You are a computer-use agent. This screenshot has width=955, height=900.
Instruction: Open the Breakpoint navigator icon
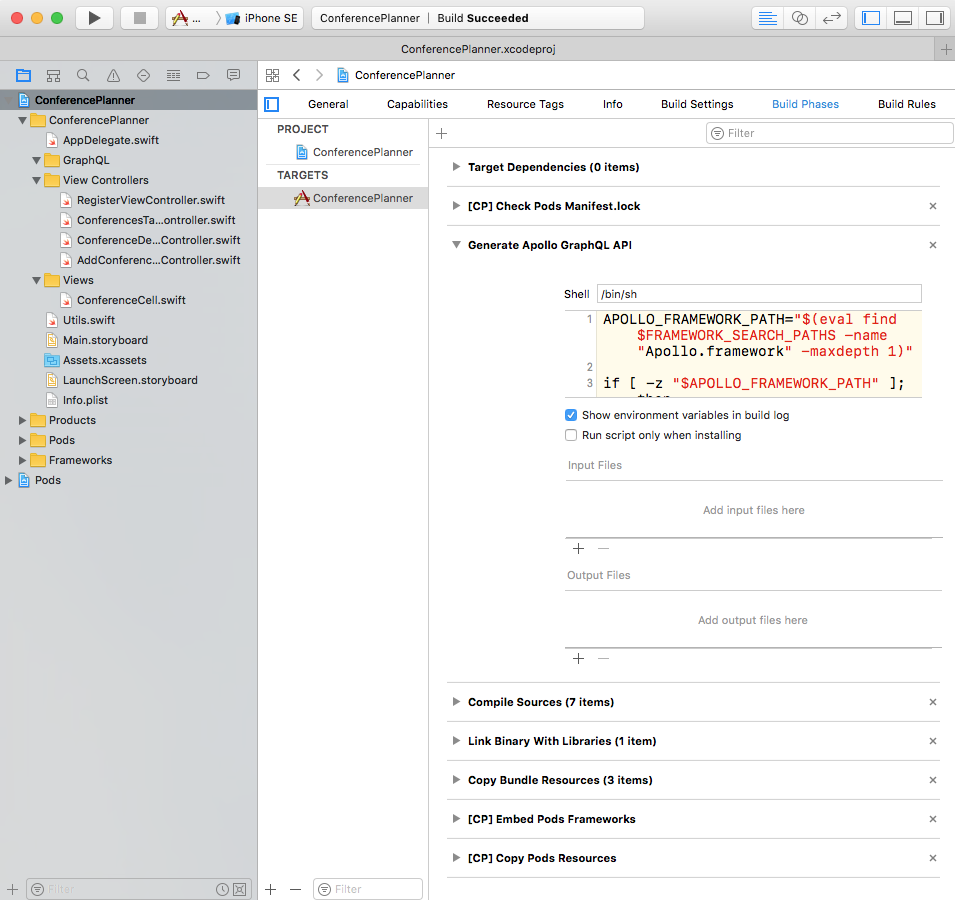click(203, 76)
